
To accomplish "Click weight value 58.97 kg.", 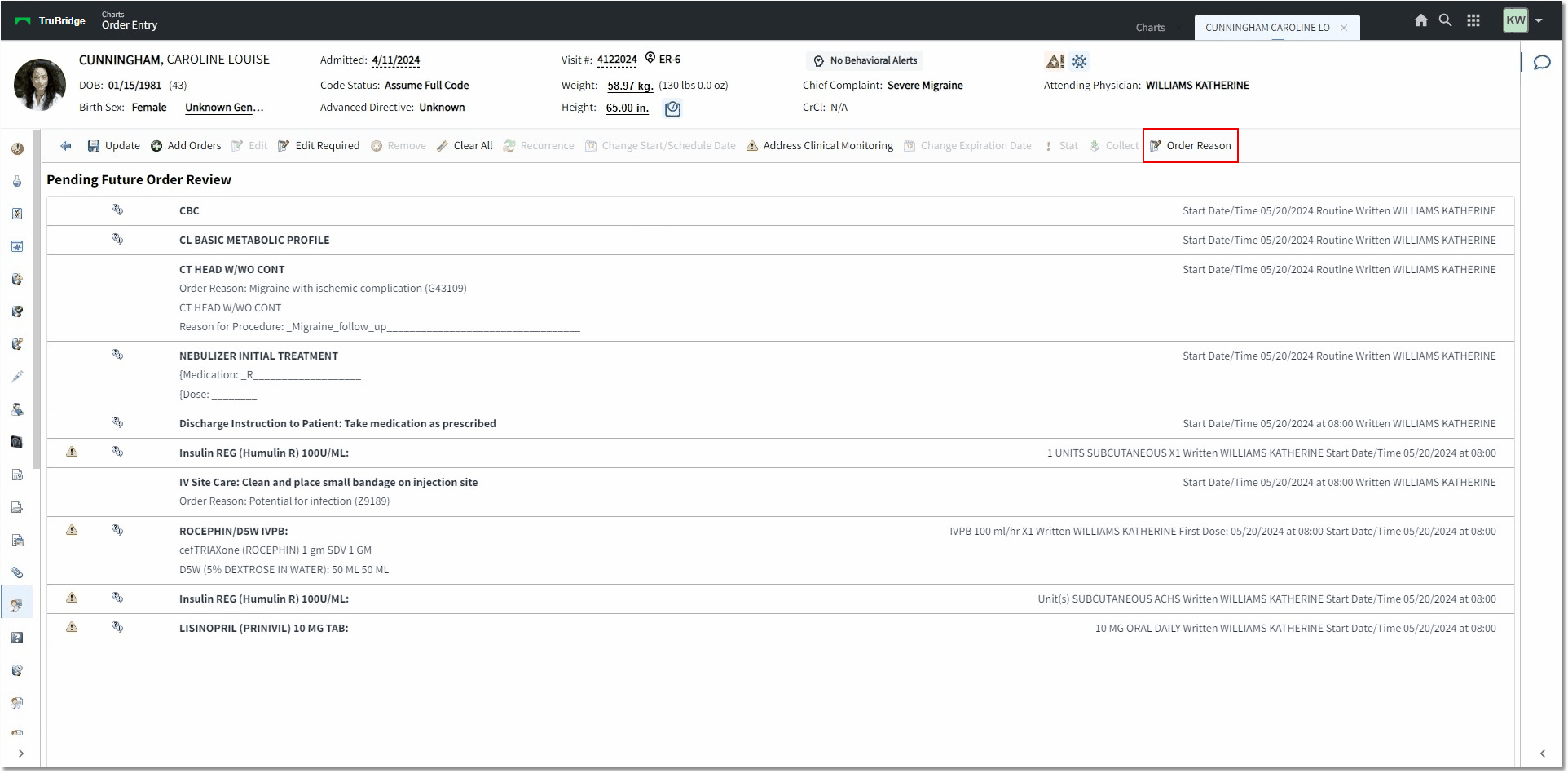I will click(630, 86).
